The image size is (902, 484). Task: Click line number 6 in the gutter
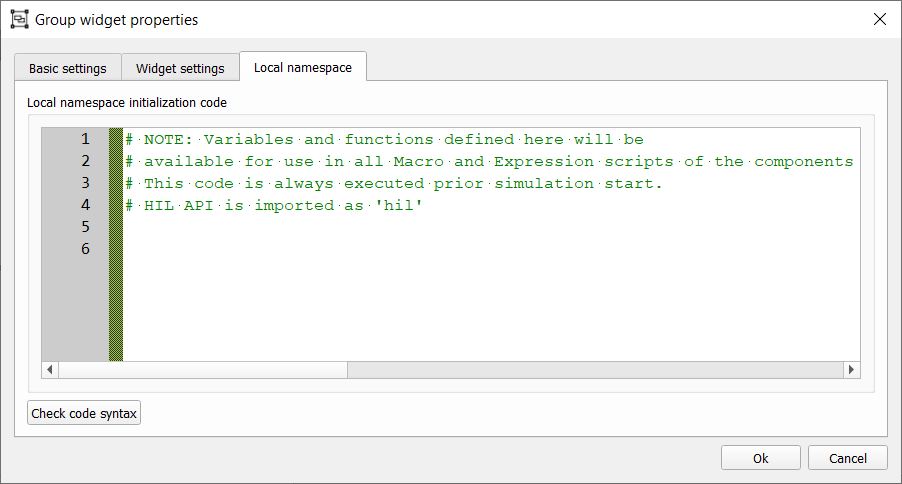(85, 249)
